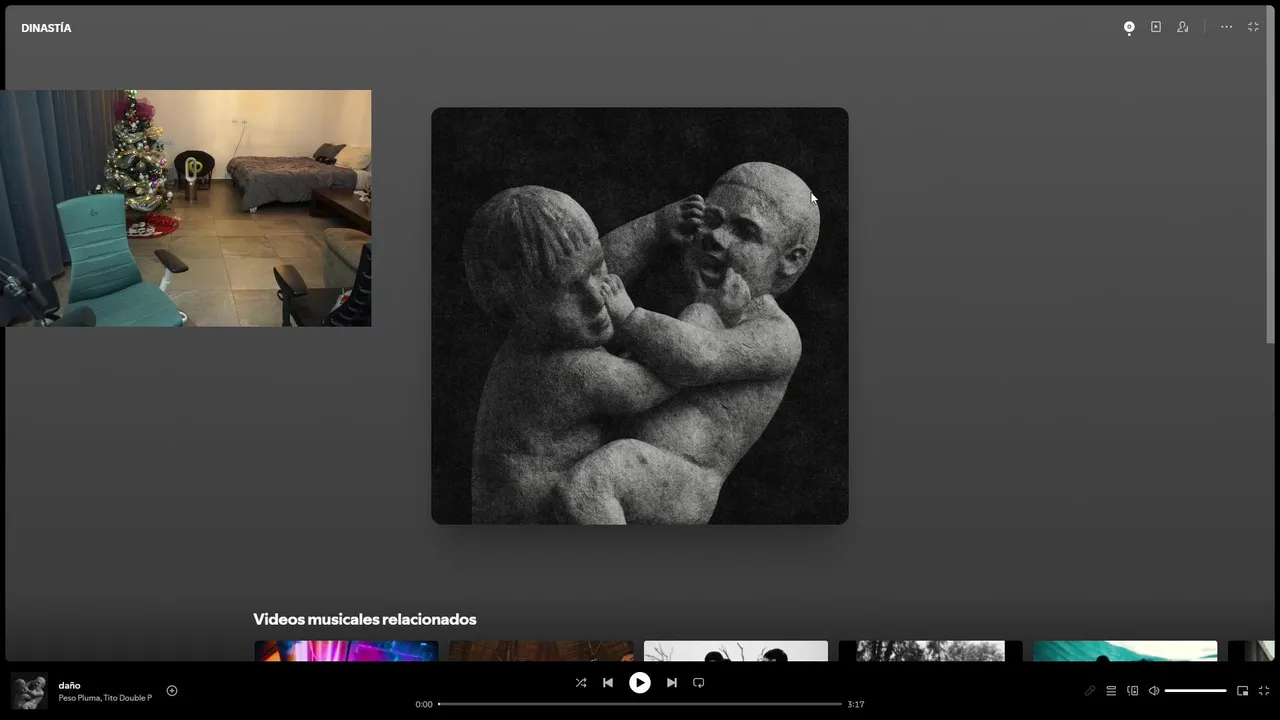Viewport: 1280px width, 720px height.
Task: Open artist link Peso Pluma, Tito Double P
Action: point(105,698)
